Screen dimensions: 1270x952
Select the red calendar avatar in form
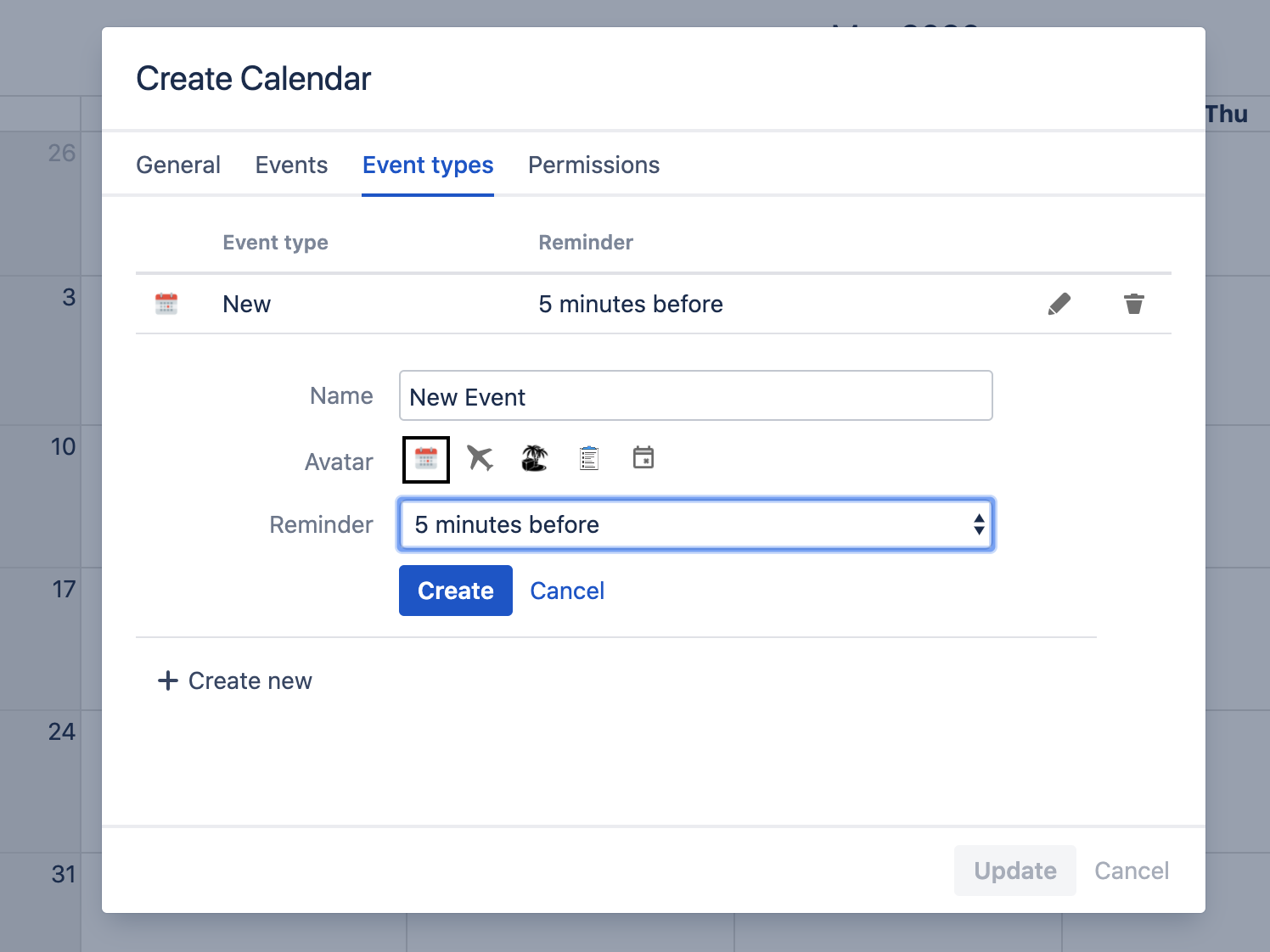pyautogui.click(x=426, y=460)
